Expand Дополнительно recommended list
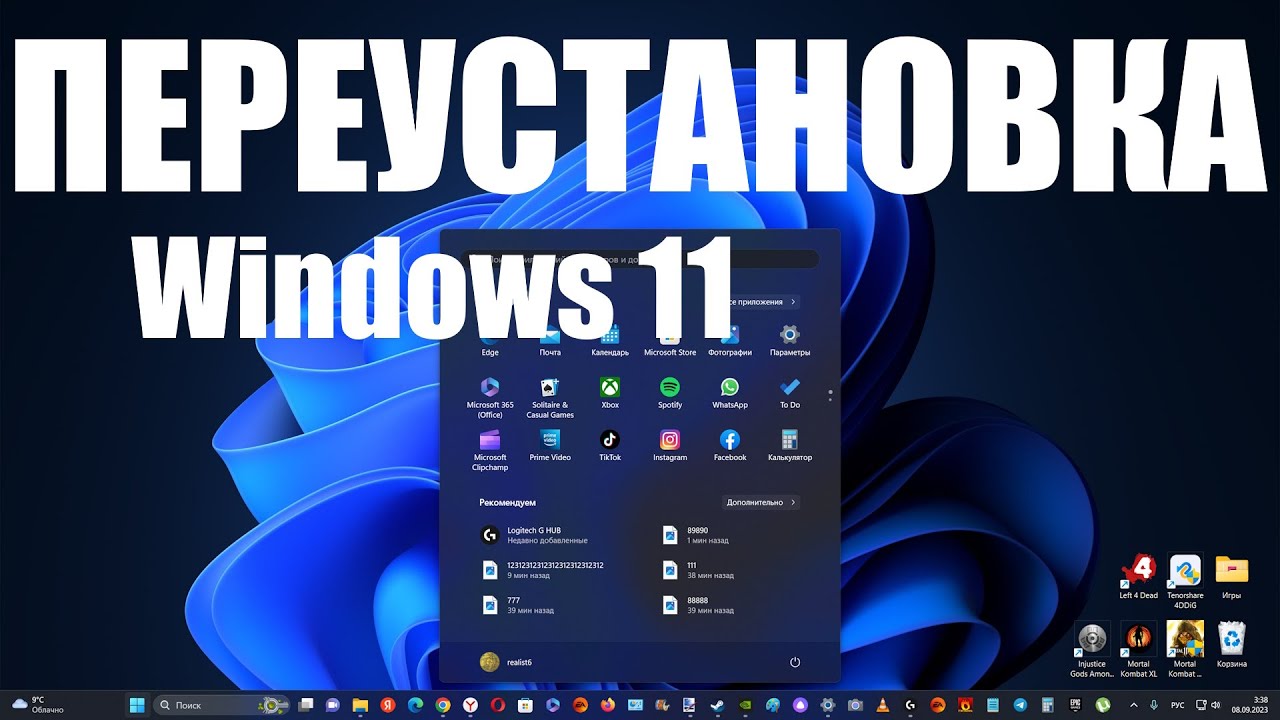This screenshot has width=1280, height=720. [x=761, y=503]
